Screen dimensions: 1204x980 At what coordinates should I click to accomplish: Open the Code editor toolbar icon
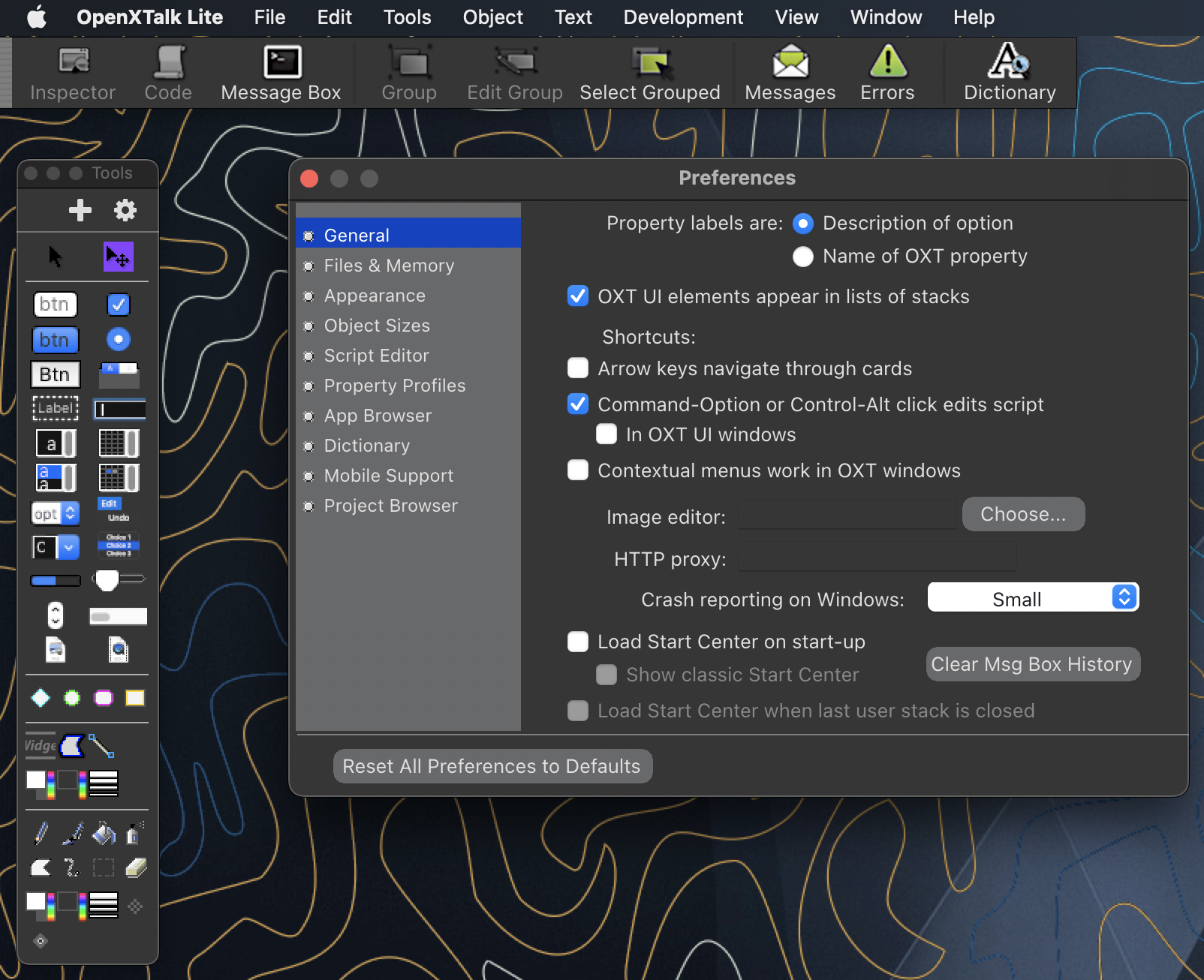(x=168, y=74)
